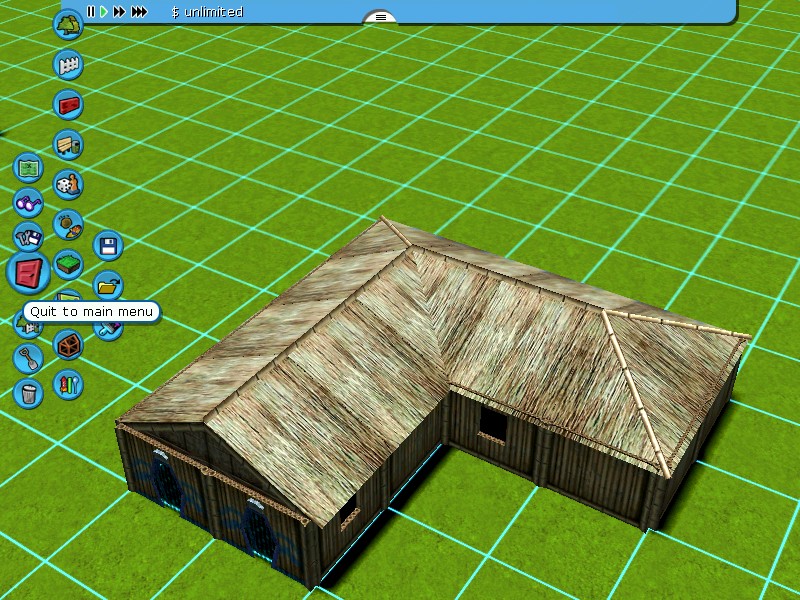Open the wooden building frame tool
The width and height of the screenshot is (800, 600).
click(68, 345)
